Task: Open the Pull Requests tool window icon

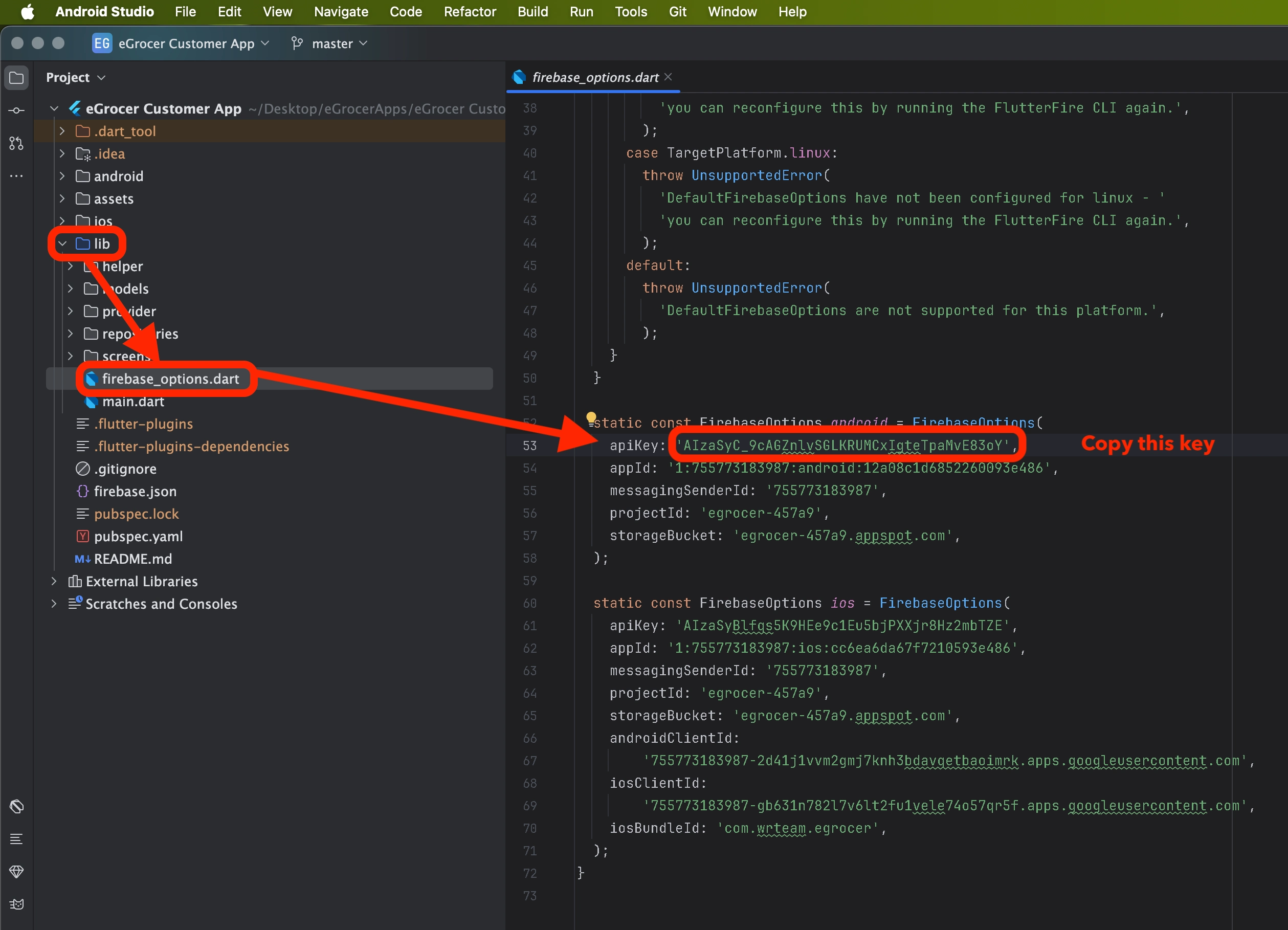Action: [x=16, y=143]
